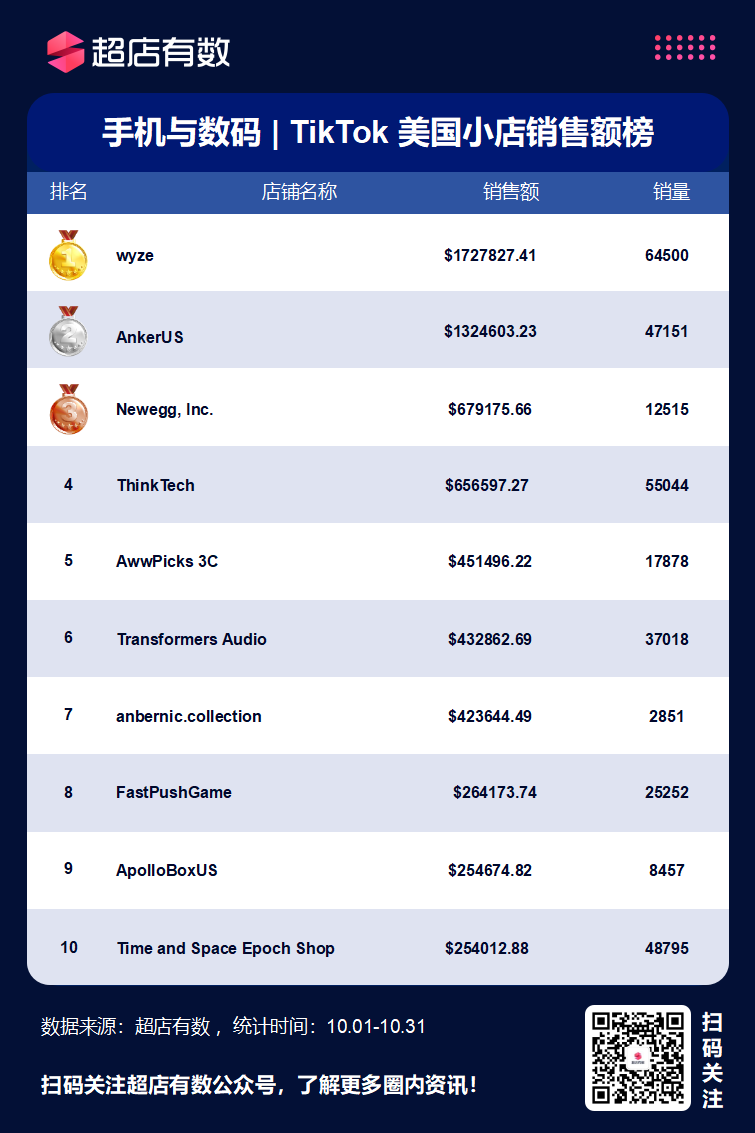Screen dimensions: 755x1133
Task: Click the pink dot grid decoration
Action: (685, 47)
